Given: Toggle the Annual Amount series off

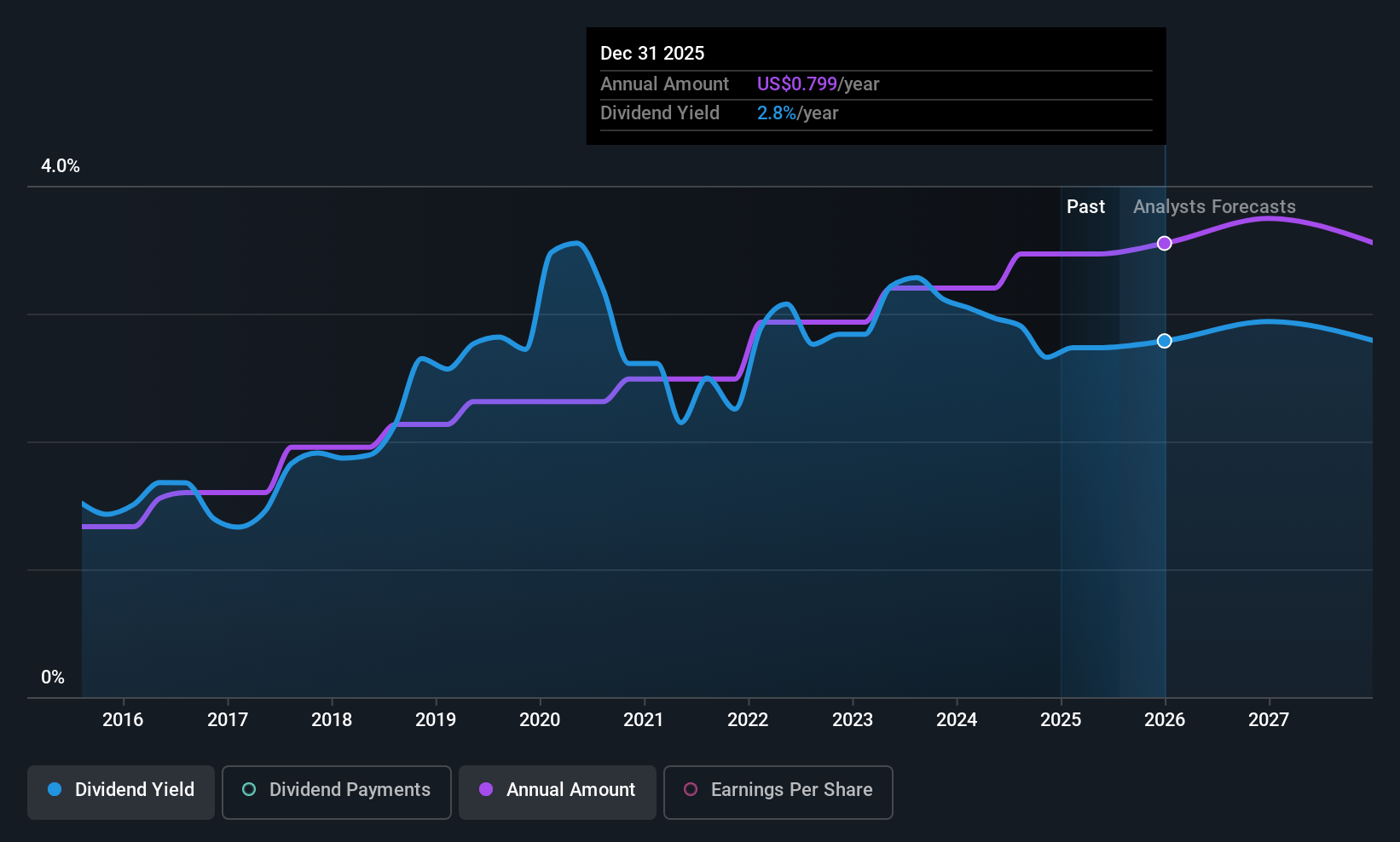Looking at the screenshot, I should coord(557,792).
